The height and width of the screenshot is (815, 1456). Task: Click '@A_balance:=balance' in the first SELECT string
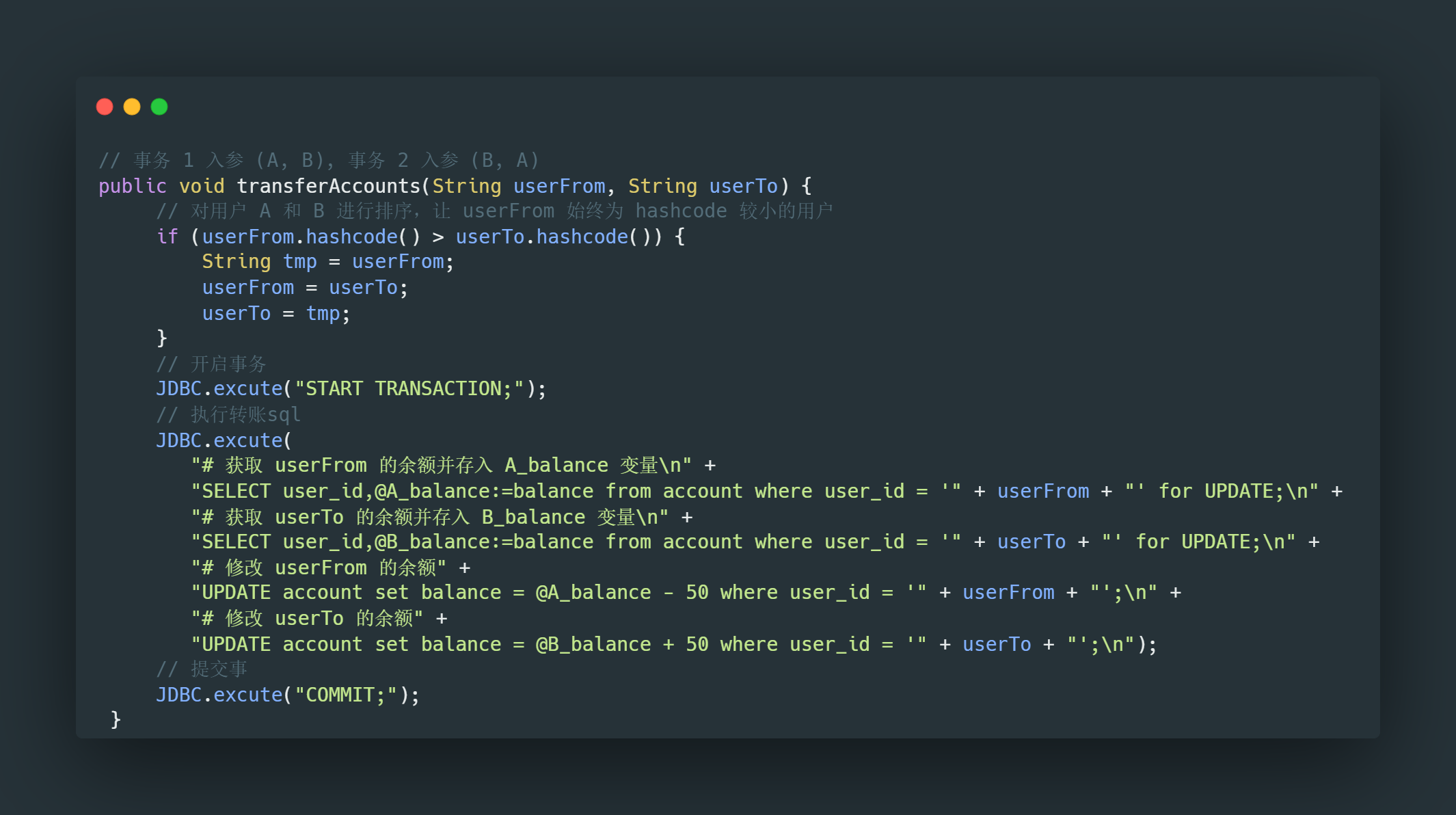(x=484, y=492)
